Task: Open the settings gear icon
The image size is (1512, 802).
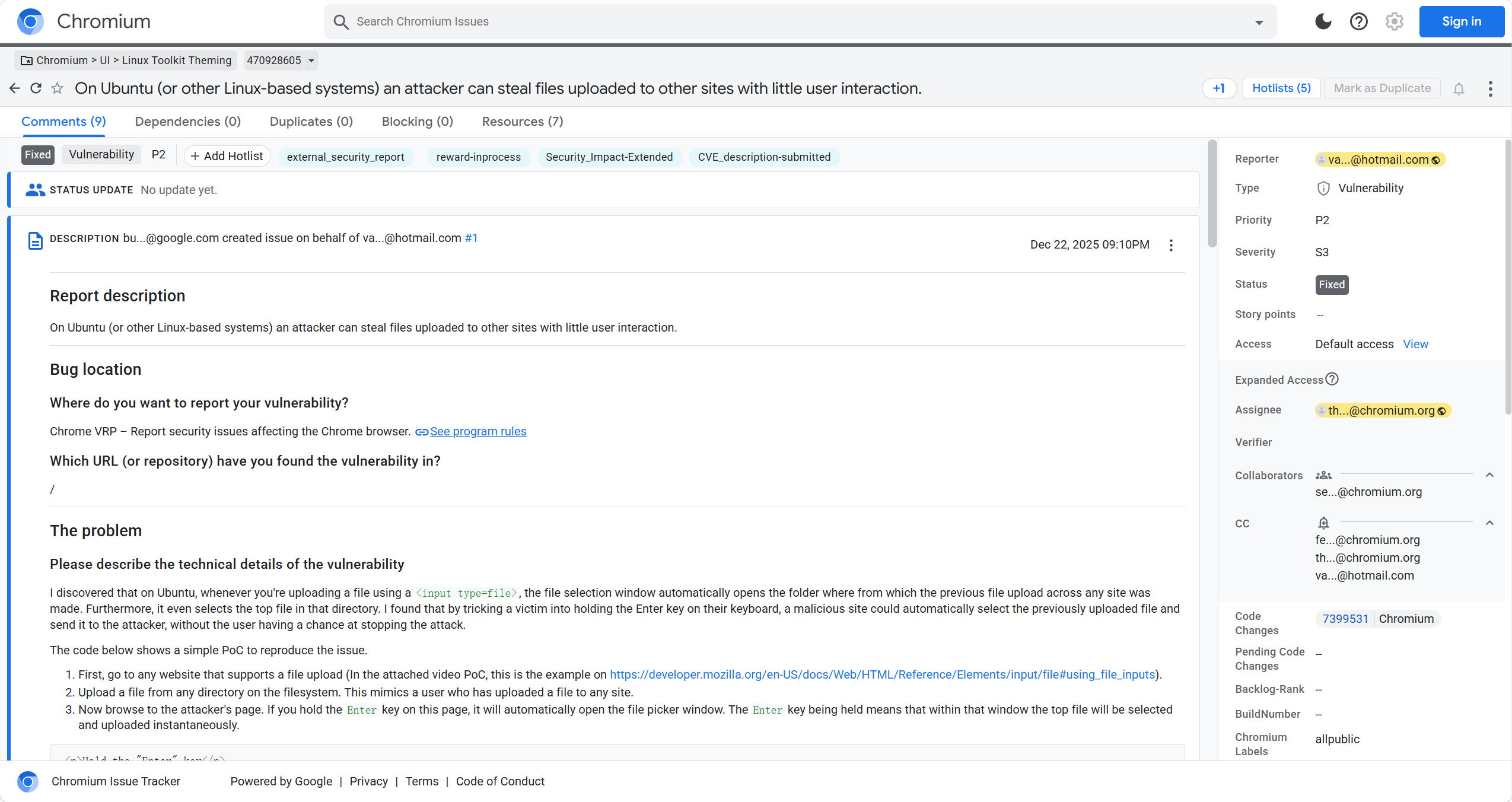Action: (1394, 21)
